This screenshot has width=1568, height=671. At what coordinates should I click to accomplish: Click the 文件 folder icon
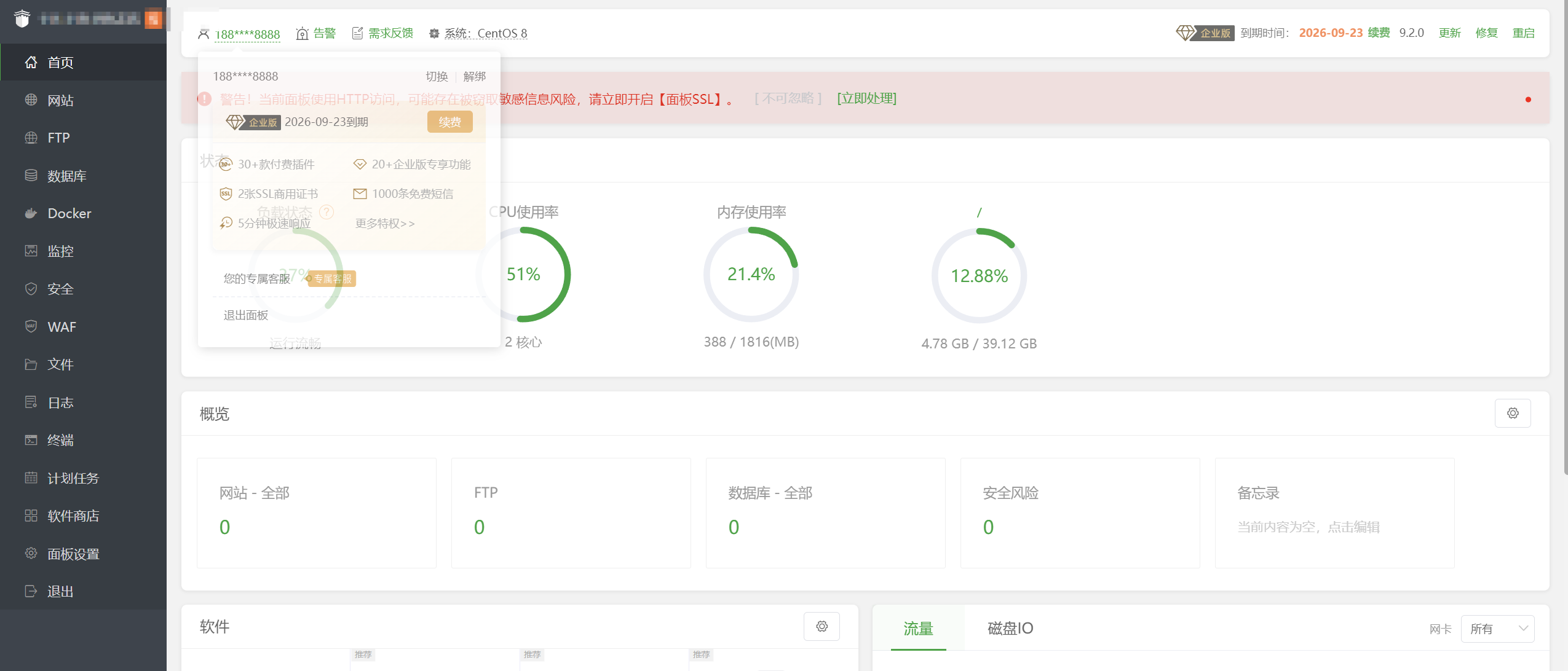tap(31, 364)
